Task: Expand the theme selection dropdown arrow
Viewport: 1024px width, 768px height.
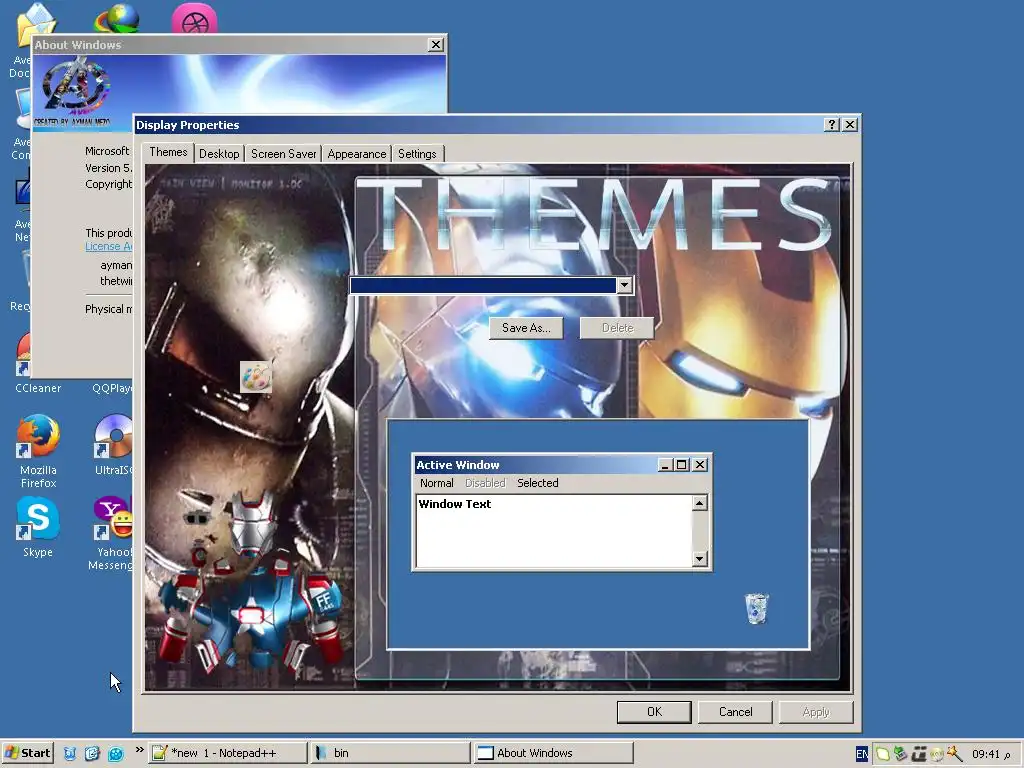Action: click(624, 285)
